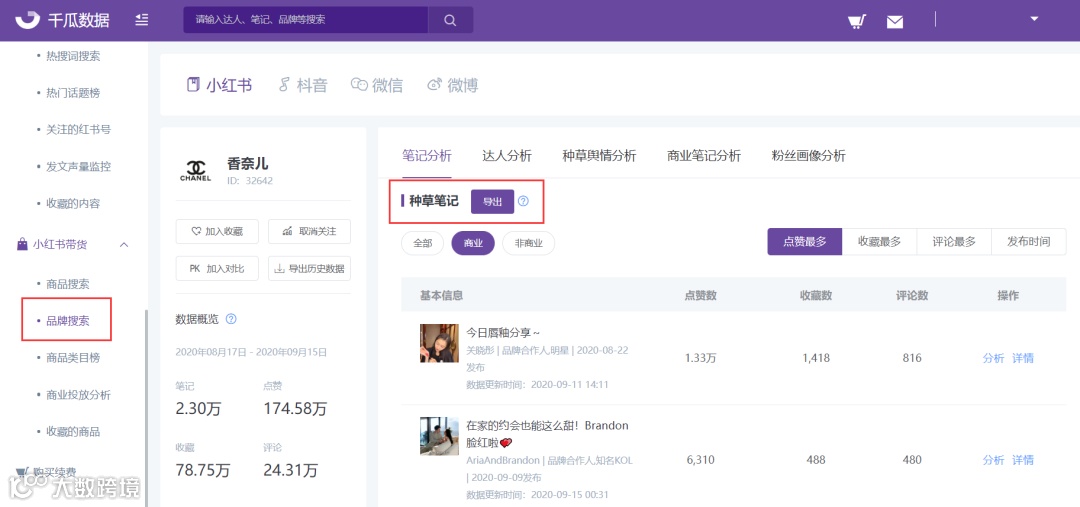Click the 加入收藏 button
The width and height of the screenshot is (1080, 507).
[217, 231]
